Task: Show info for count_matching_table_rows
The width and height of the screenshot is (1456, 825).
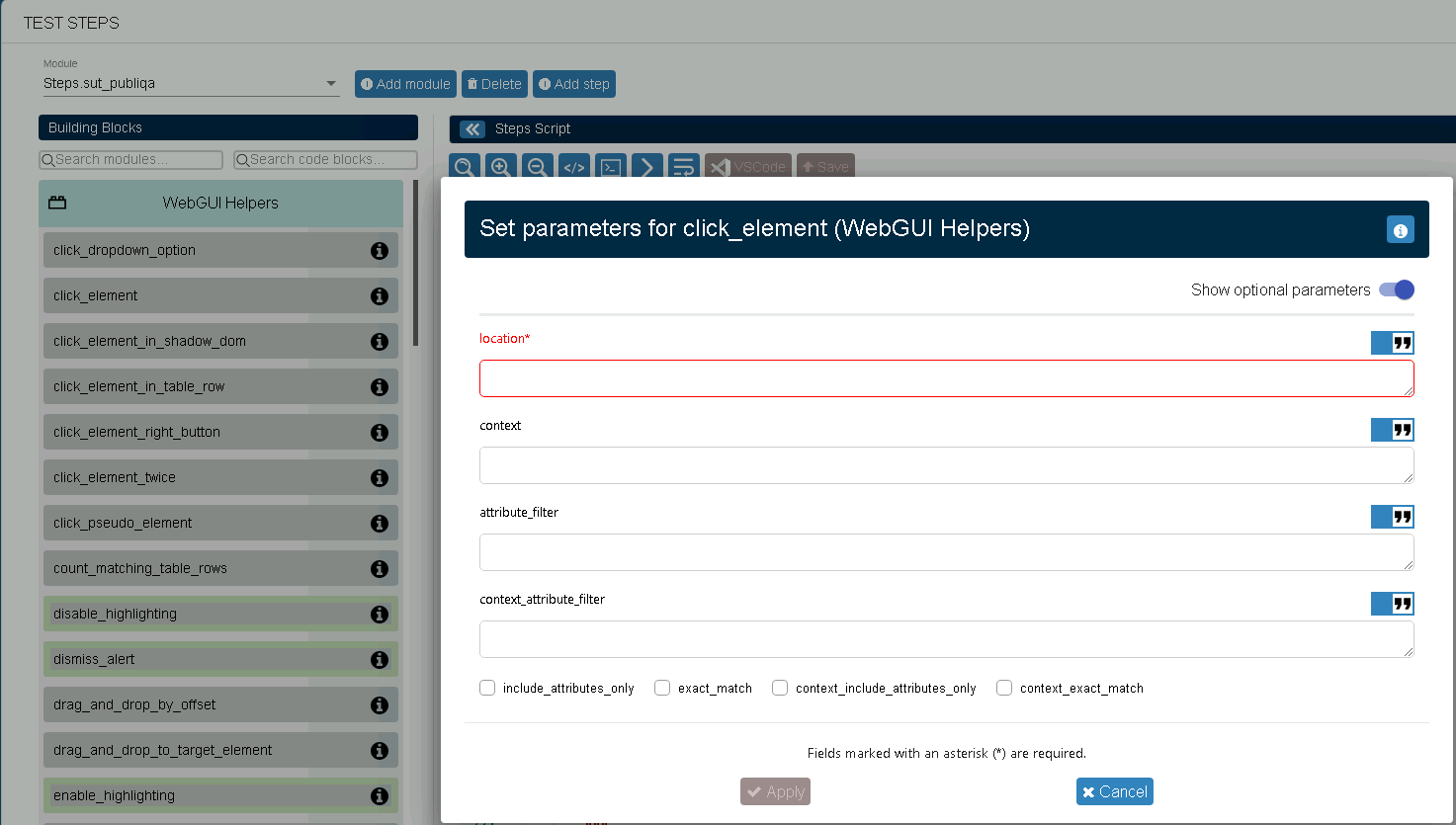Action: click(379, 569)
